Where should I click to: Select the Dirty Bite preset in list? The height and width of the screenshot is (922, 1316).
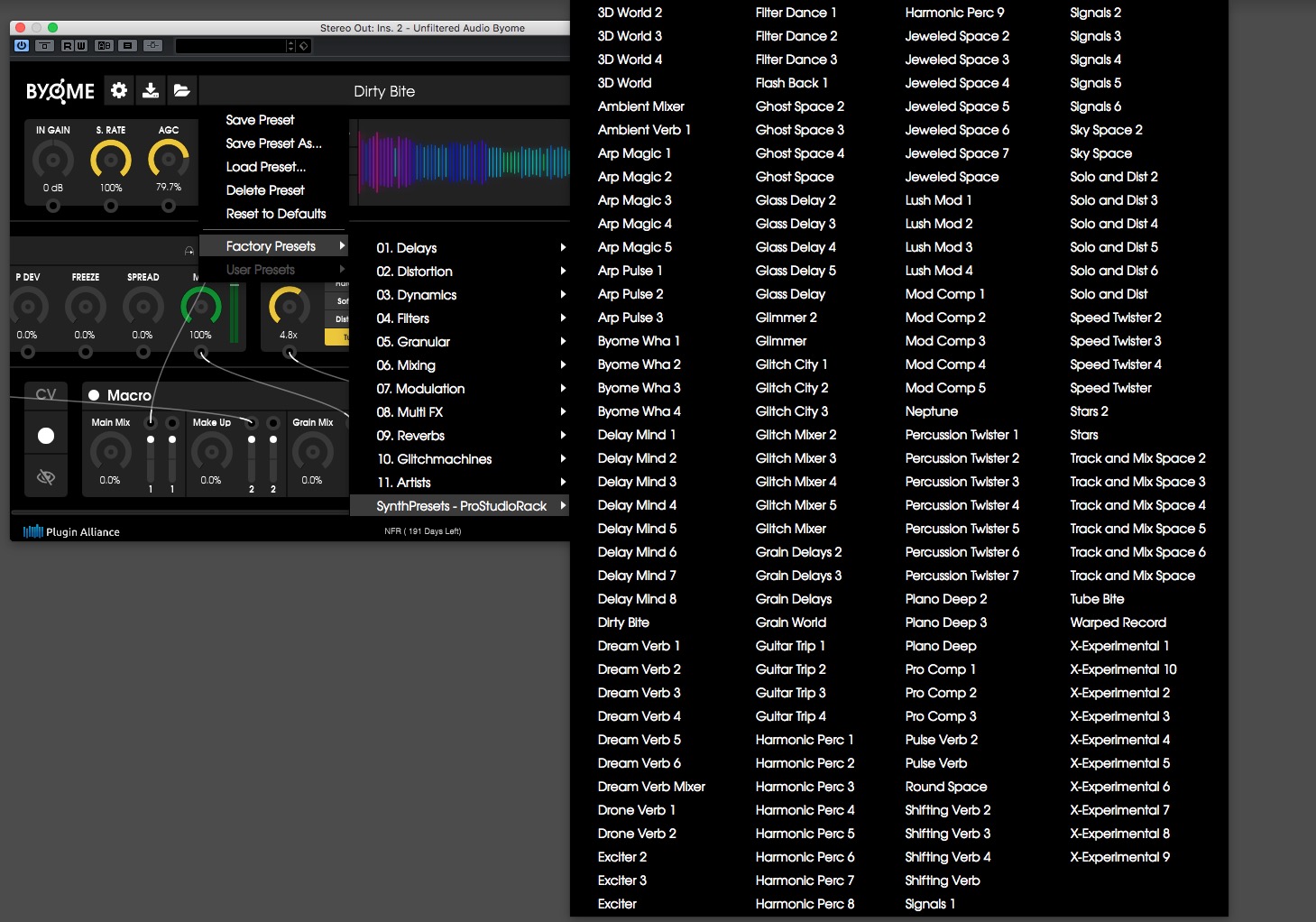pos(623,622)
